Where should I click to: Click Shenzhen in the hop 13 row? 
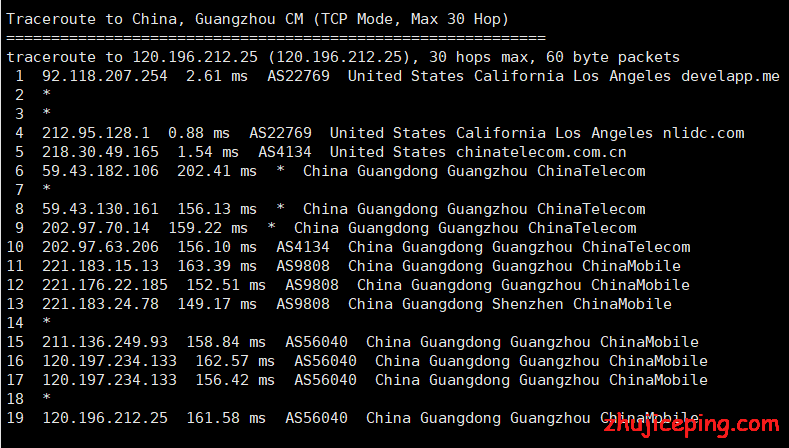click(527, 304)
